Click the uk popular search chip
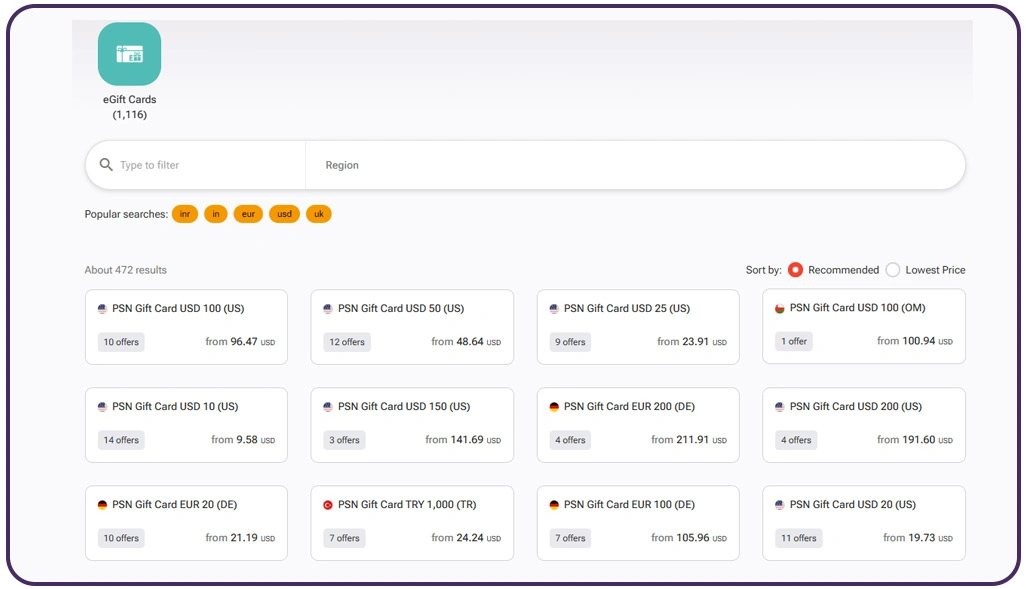Image resolution: width=1026 pixels, height=589 pixels. [x=319, y=213]
